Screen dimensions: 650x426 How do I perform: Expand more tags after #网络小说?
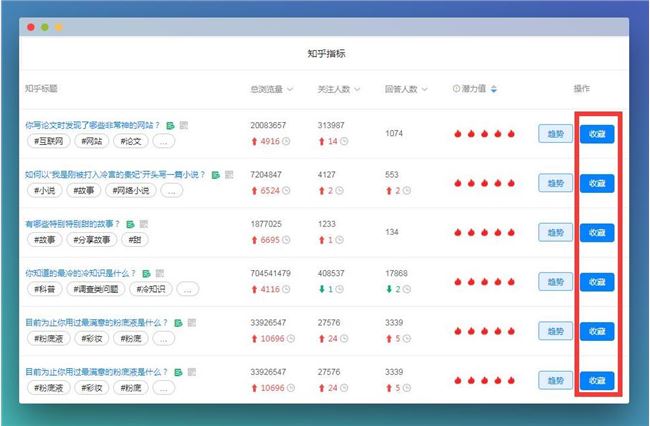click(x=172, y=191)
